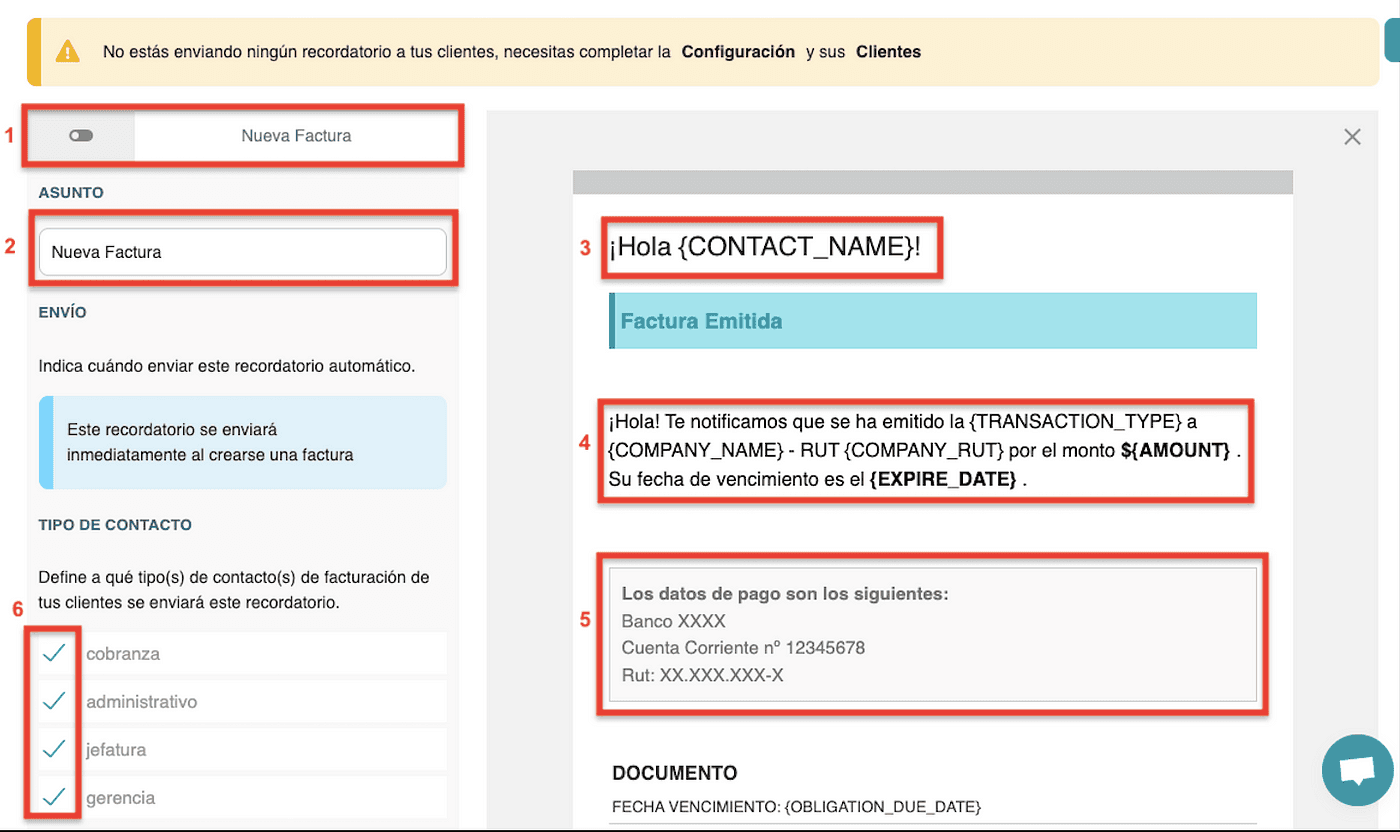The width and height of the screenshot is (1400, 832).
Task: Close the email preview panel
Action: tap(1352, 137)
